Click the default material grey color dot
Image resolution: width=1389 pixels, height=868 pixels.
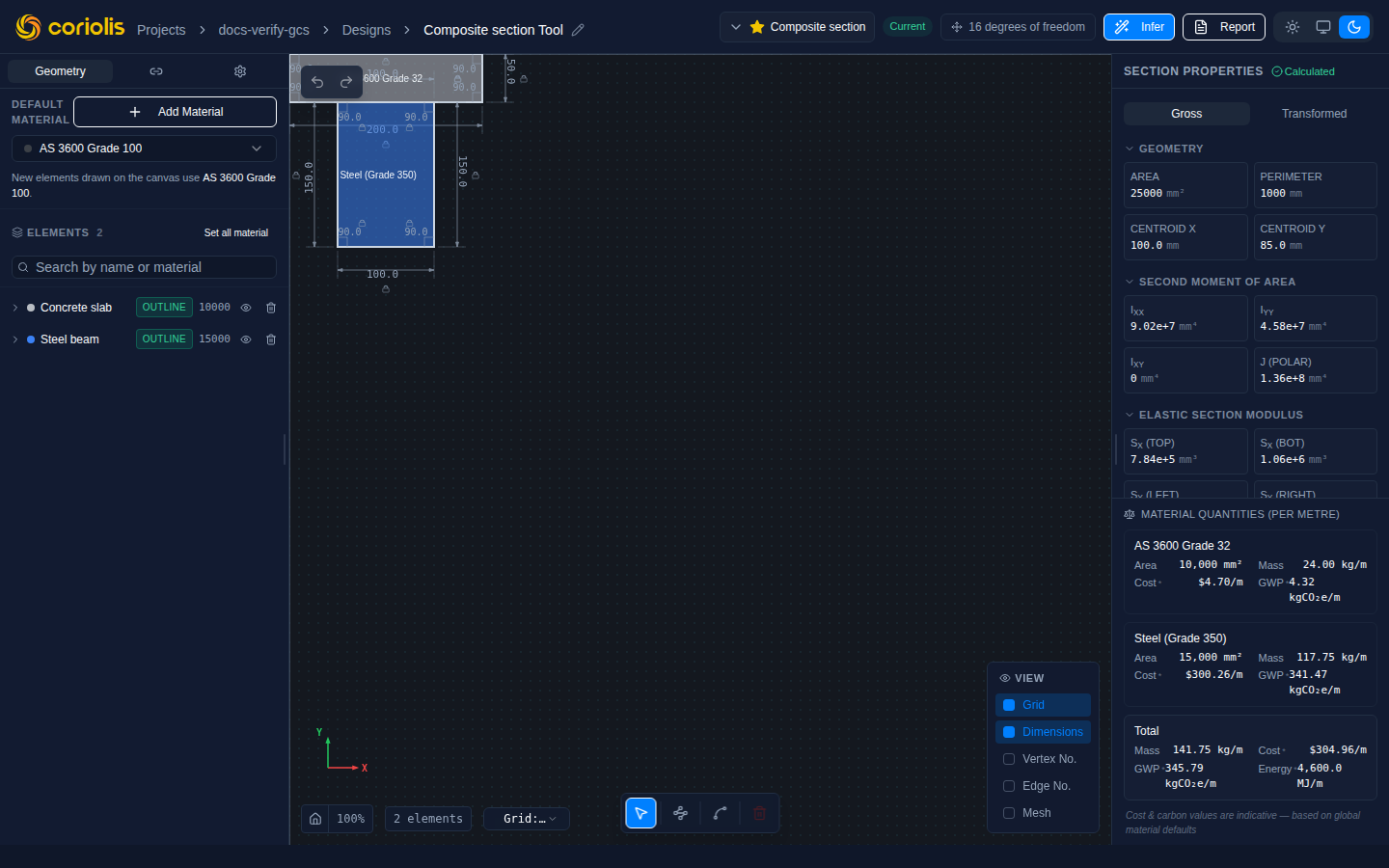tap(28, 149)
